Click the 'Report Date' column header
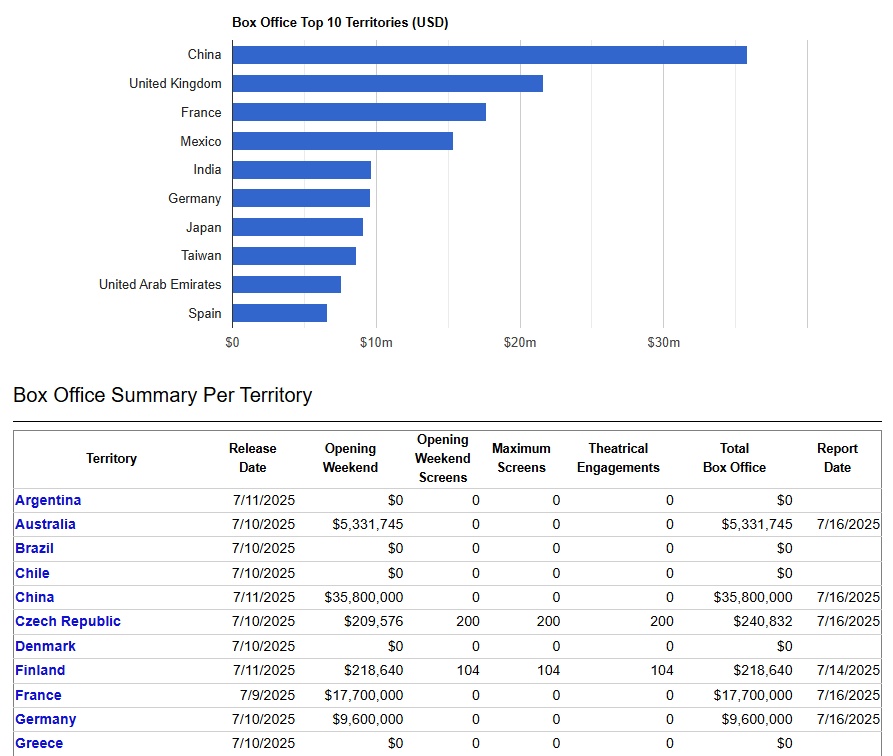 tap(837, 458)
